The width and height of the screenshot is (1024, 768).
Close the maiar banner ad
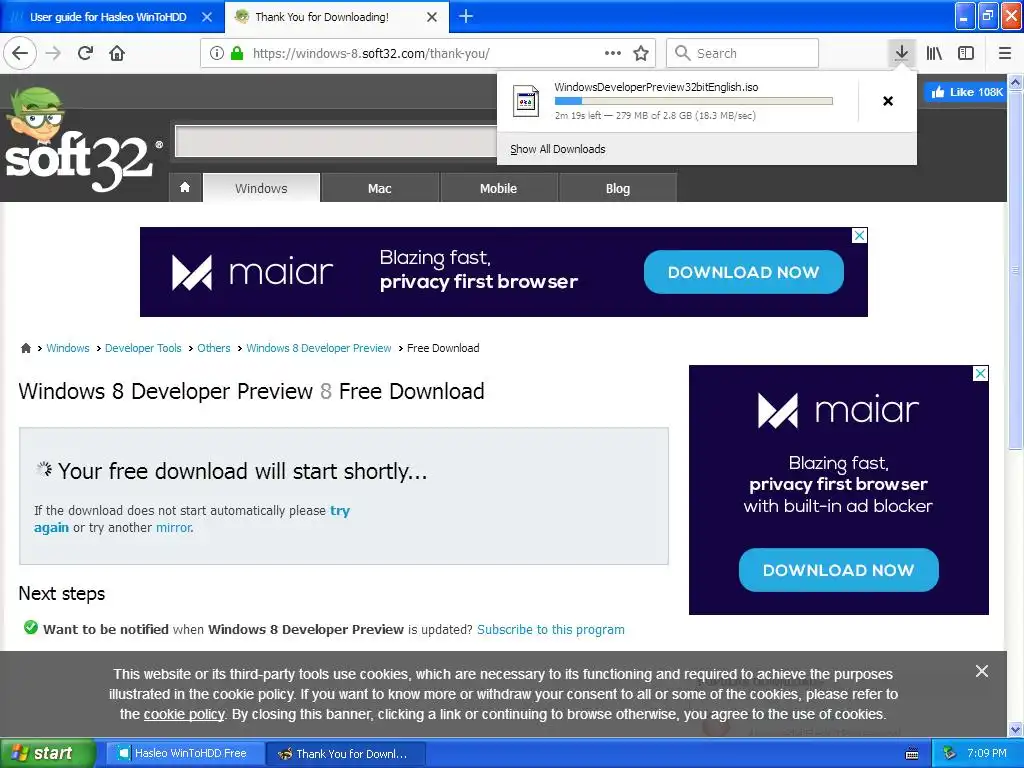[x=859, y=235]
